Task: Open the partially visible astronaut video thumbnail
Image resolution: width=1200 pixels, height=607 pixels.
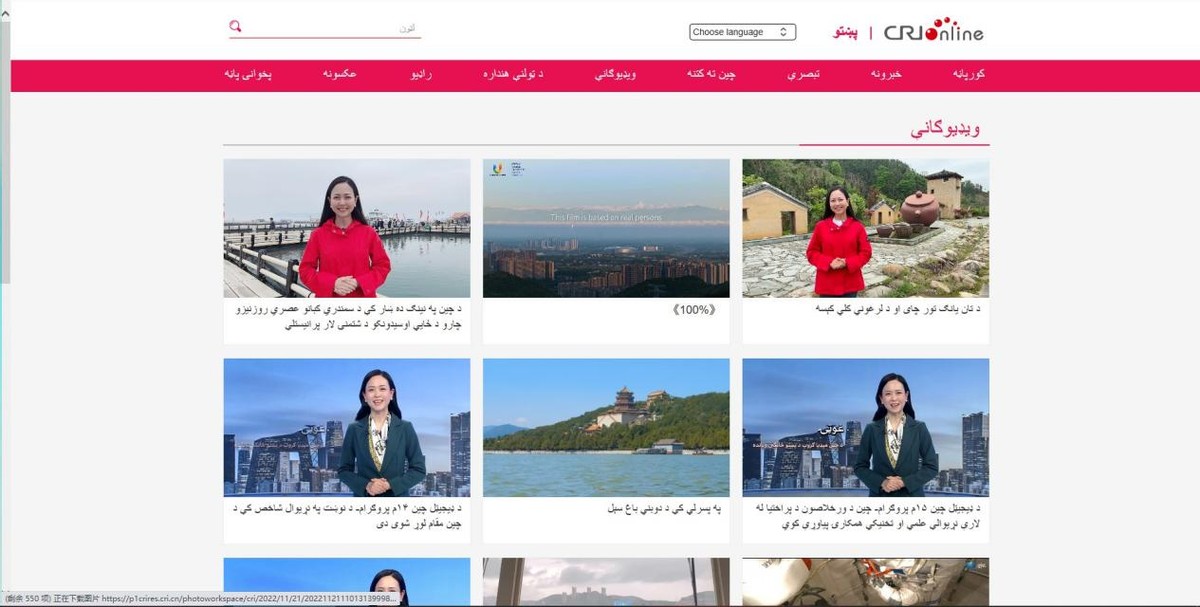Action: pos(866,582)
